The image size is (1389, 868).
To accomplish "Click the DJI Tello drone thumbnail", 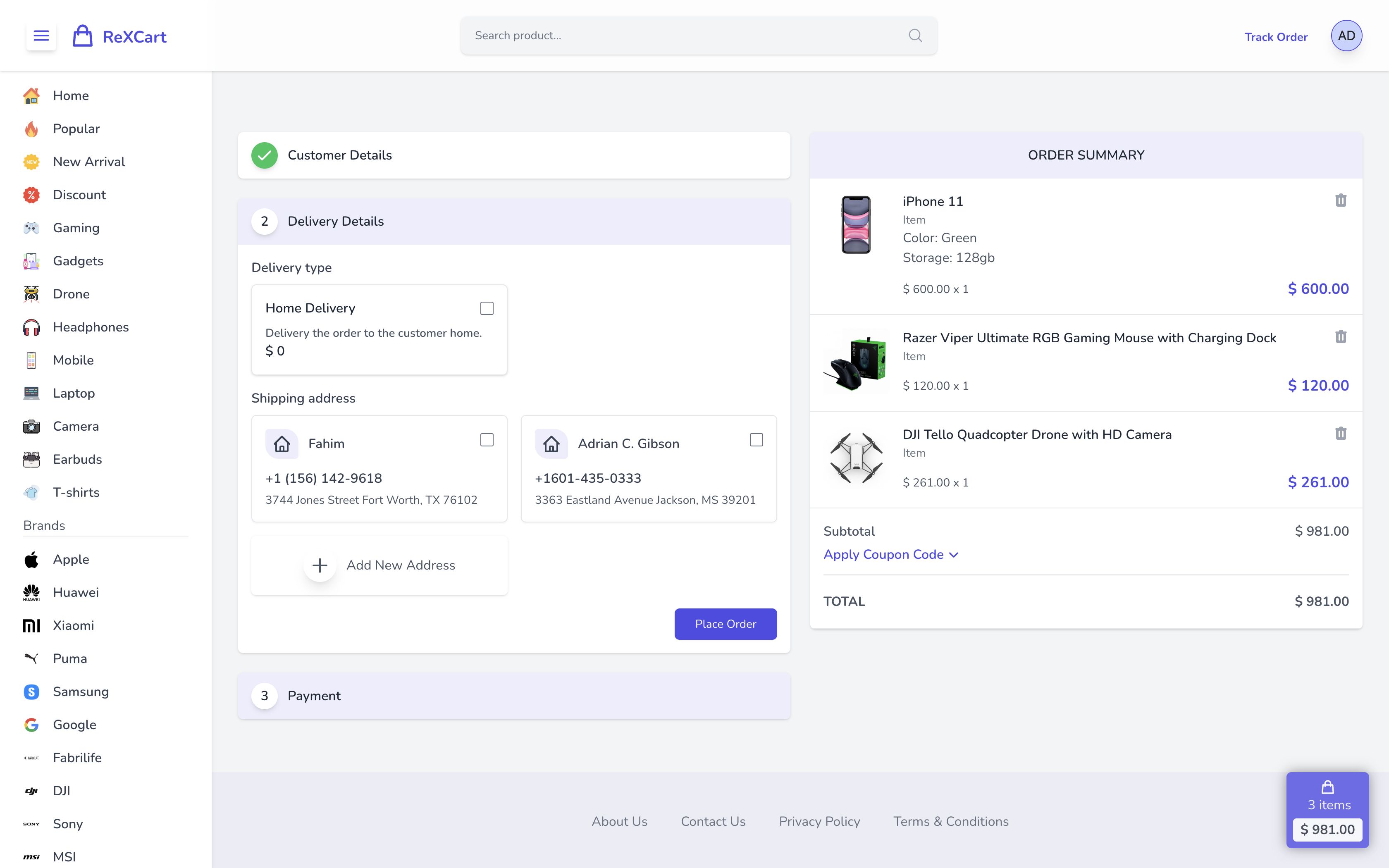I will pyautogui.click(x=856, y=458).
